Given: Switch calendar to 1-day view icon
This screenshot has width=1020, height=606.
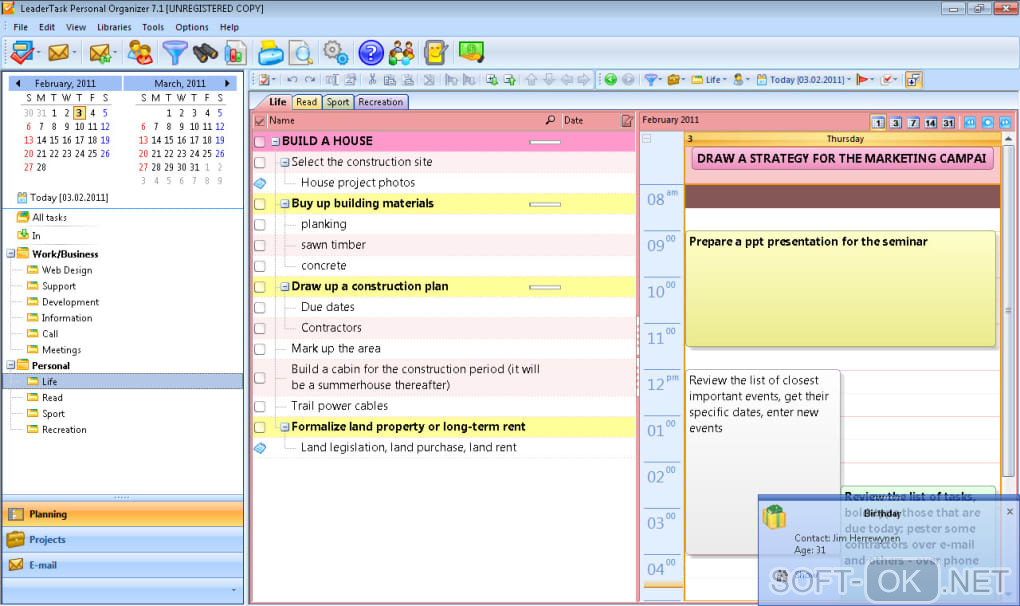Looking at the screenshot, I should [878, 122].
